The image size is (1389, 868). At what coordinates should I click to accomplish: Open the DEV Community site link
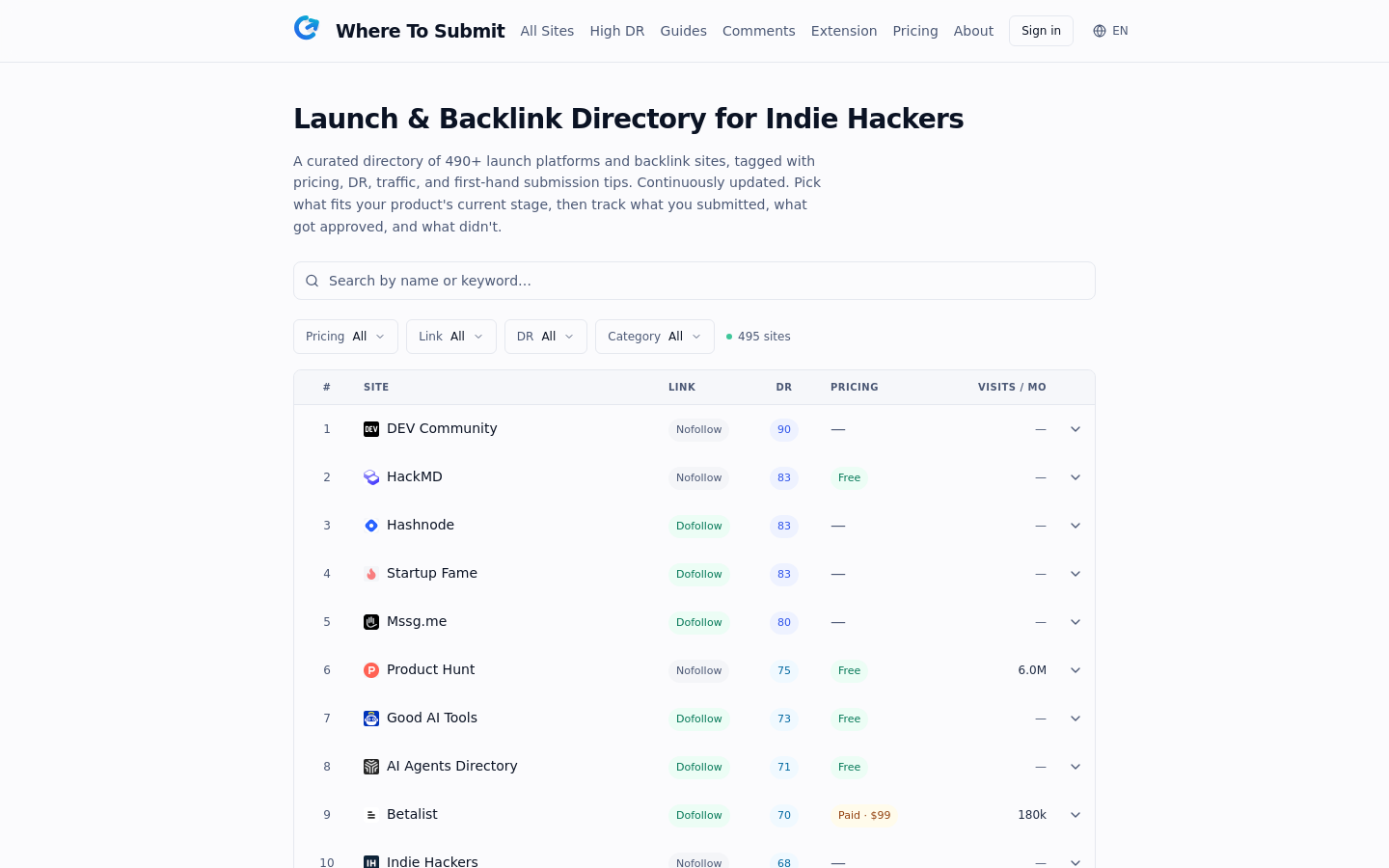click(442, 428)
